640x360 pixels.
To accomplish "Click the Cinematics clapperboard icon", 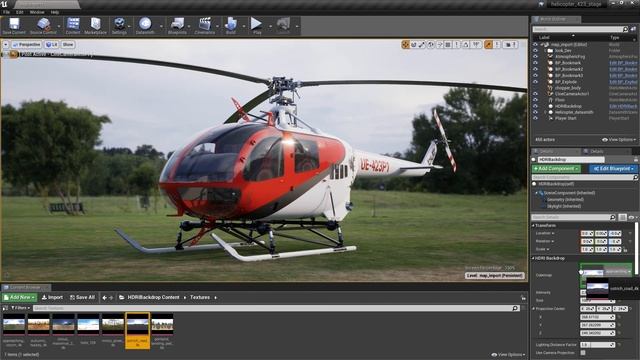I will 204,25.
